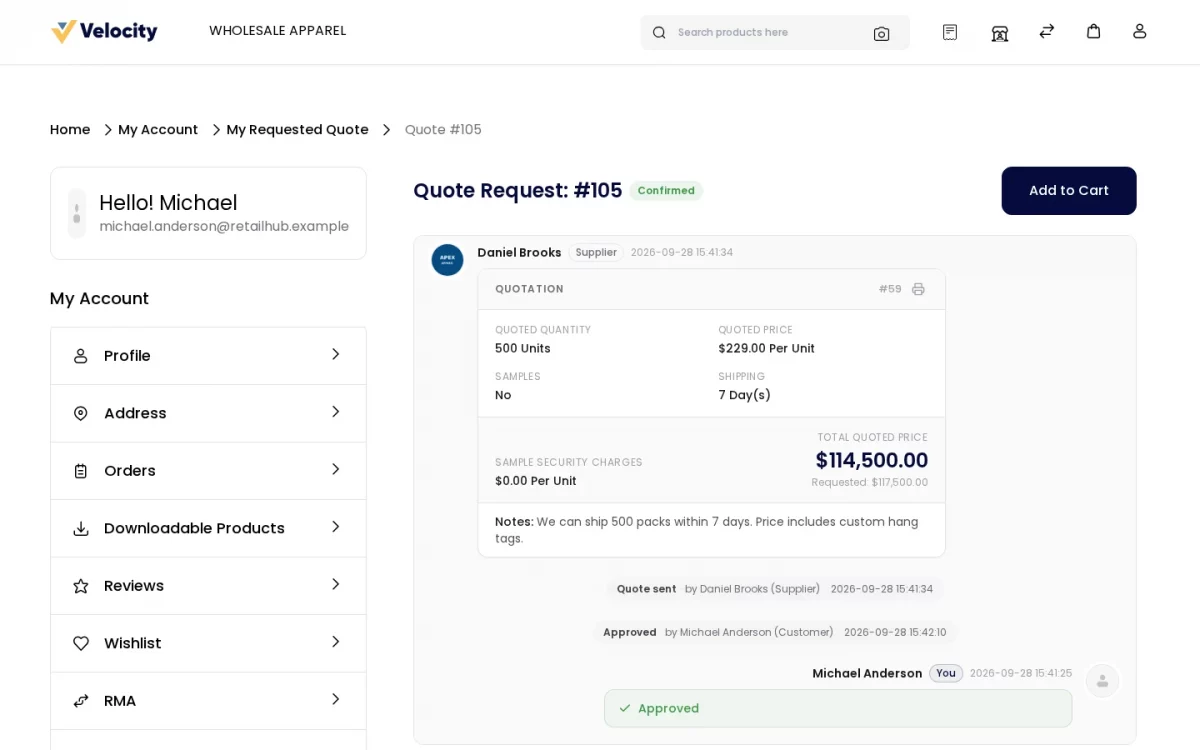The width and height of the screenshot is (1200, 750).
Task: Click the Add to Cart button
Action: click(1069, 191)
